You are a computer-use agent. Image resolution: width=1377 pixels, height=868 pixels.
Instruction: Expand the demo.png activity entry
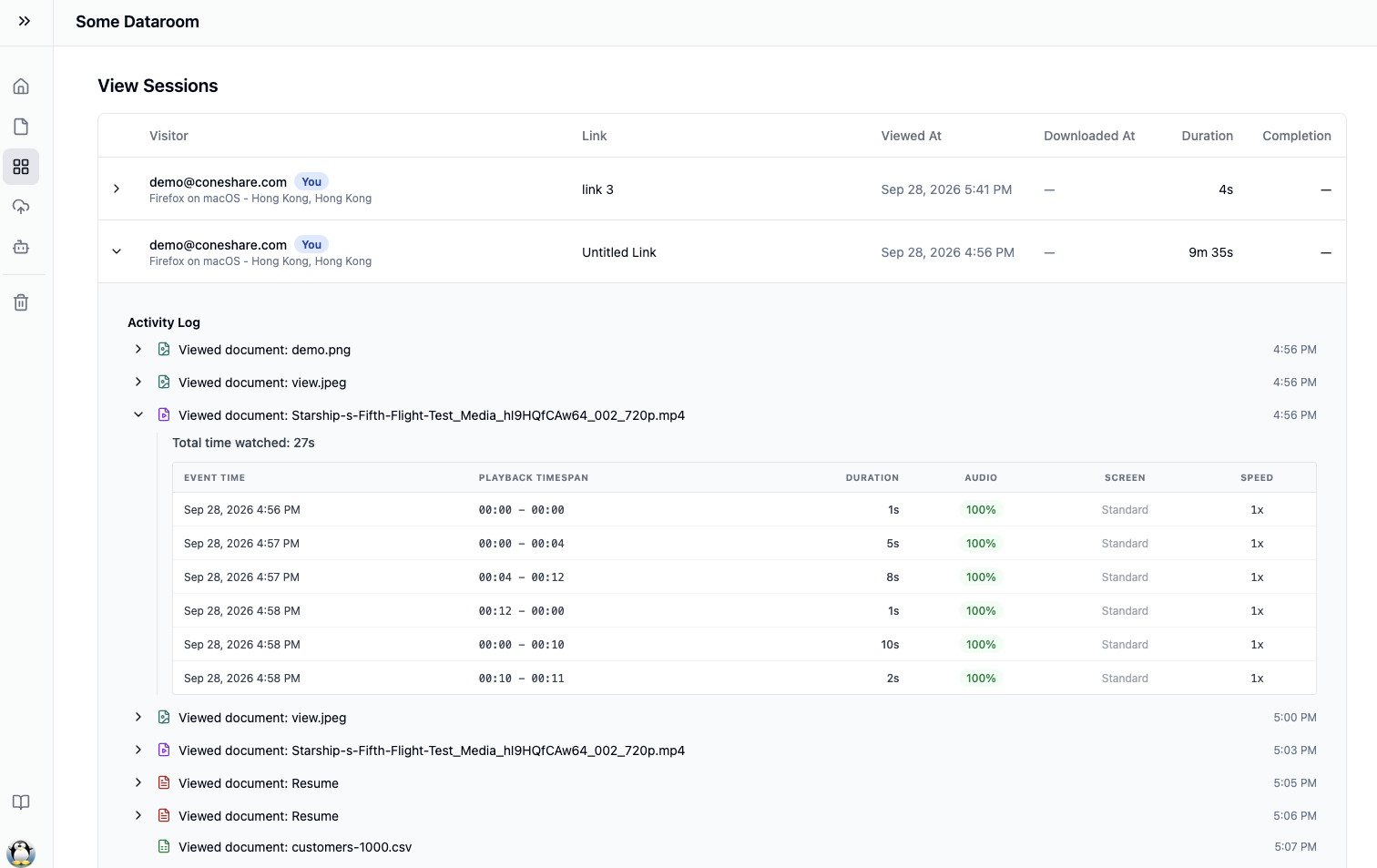(138, 350)
